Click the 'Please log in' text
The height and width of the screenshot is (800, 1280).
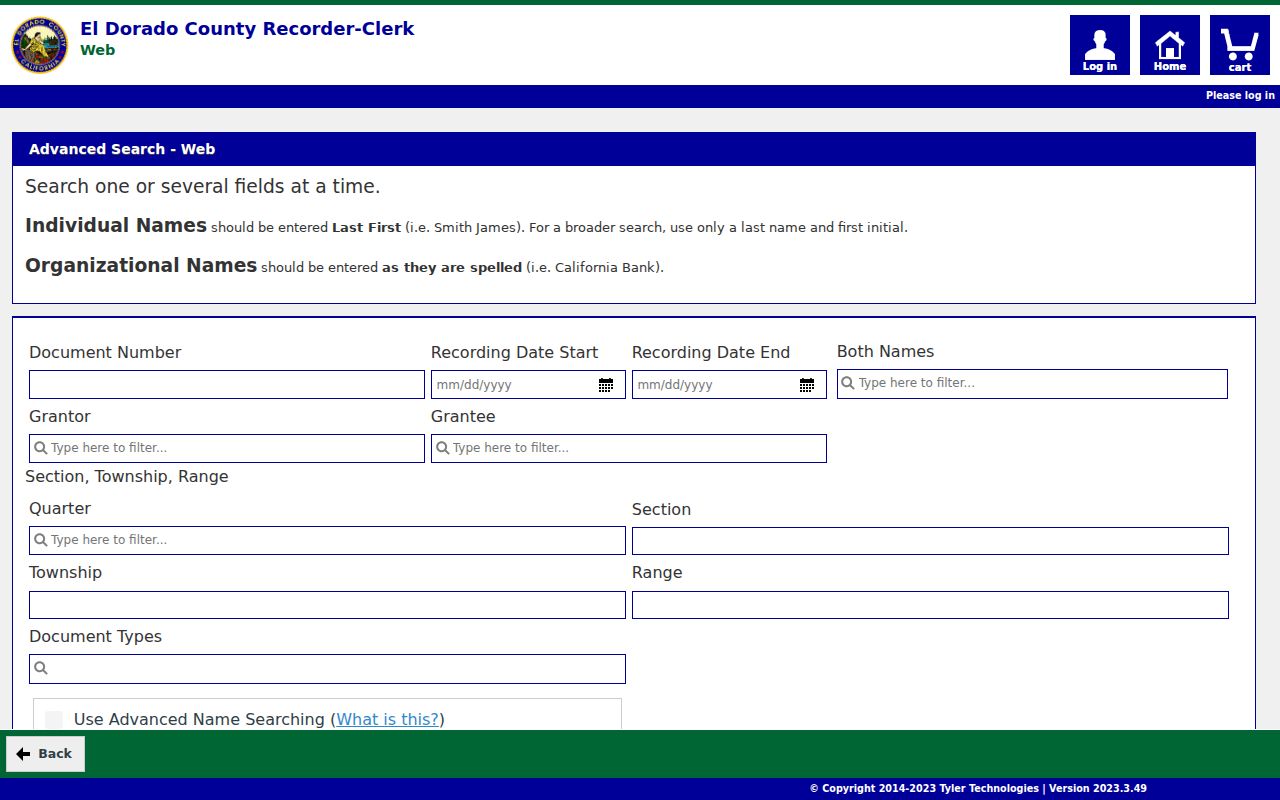(1240, 96)
